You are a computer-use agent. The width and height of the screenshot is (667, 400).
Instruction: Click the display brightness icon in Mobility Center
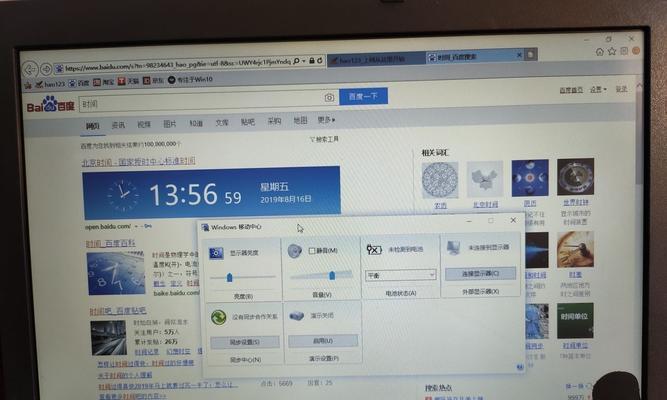[216, 253]
